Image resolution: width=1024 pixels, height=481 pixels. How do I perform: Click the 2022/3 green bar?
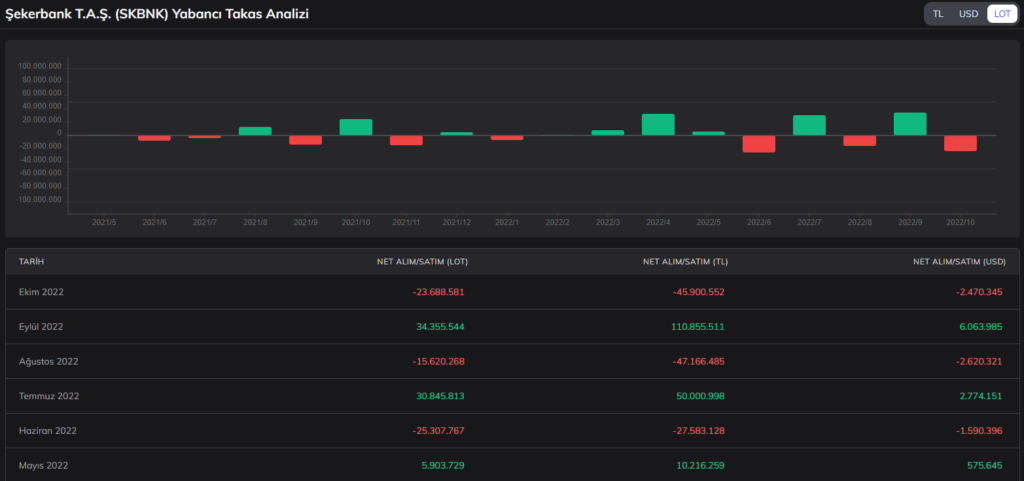click(x=607, y=132)
